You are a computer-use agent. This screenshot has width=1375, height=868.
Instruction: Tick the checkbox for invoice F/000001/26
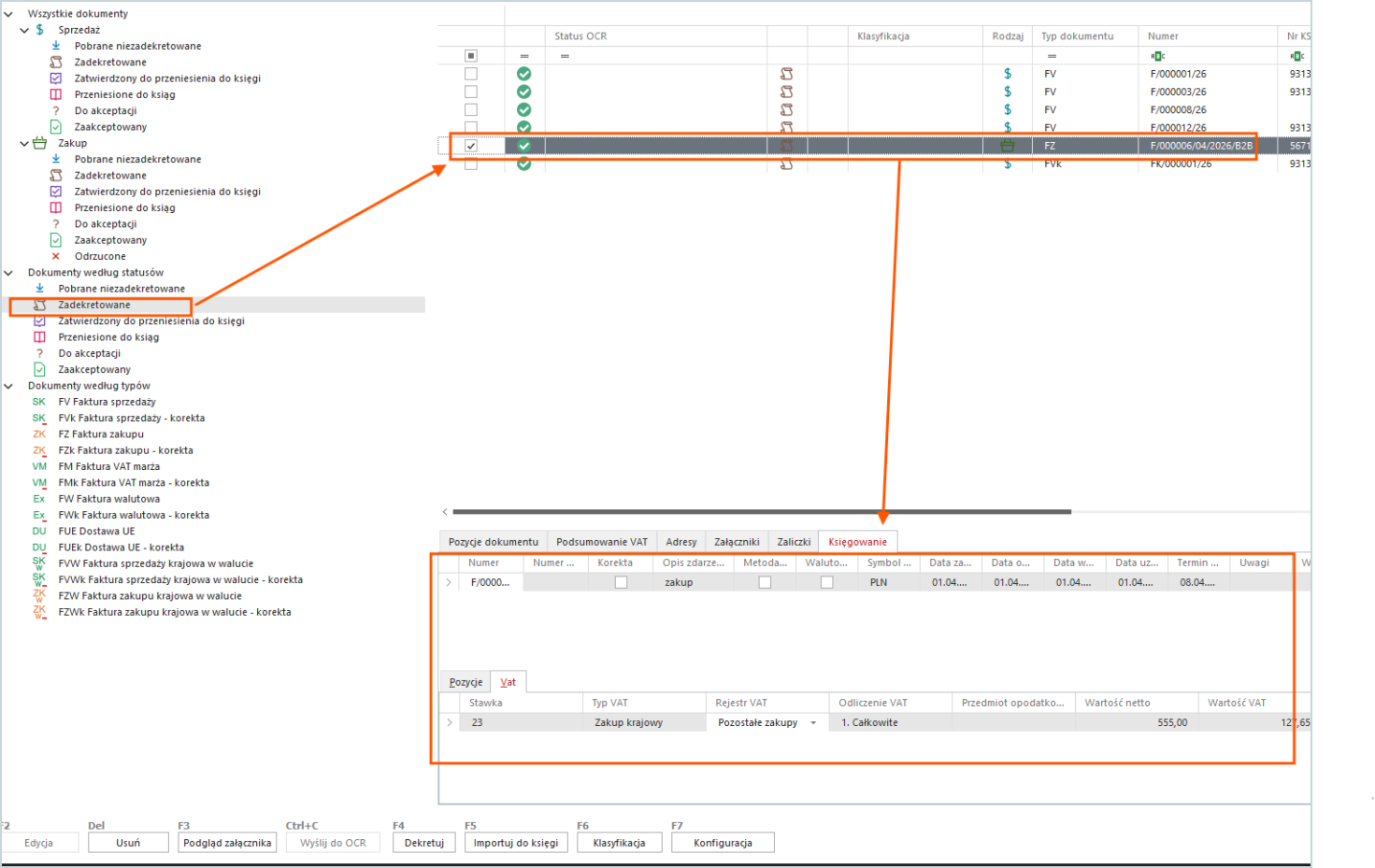[x=471, y=74]
